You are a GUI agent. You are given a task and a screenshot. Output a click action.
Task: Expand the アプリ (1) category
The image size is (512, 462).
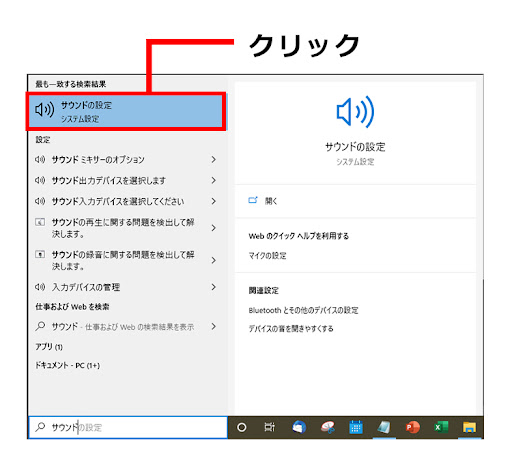(49, 347)
